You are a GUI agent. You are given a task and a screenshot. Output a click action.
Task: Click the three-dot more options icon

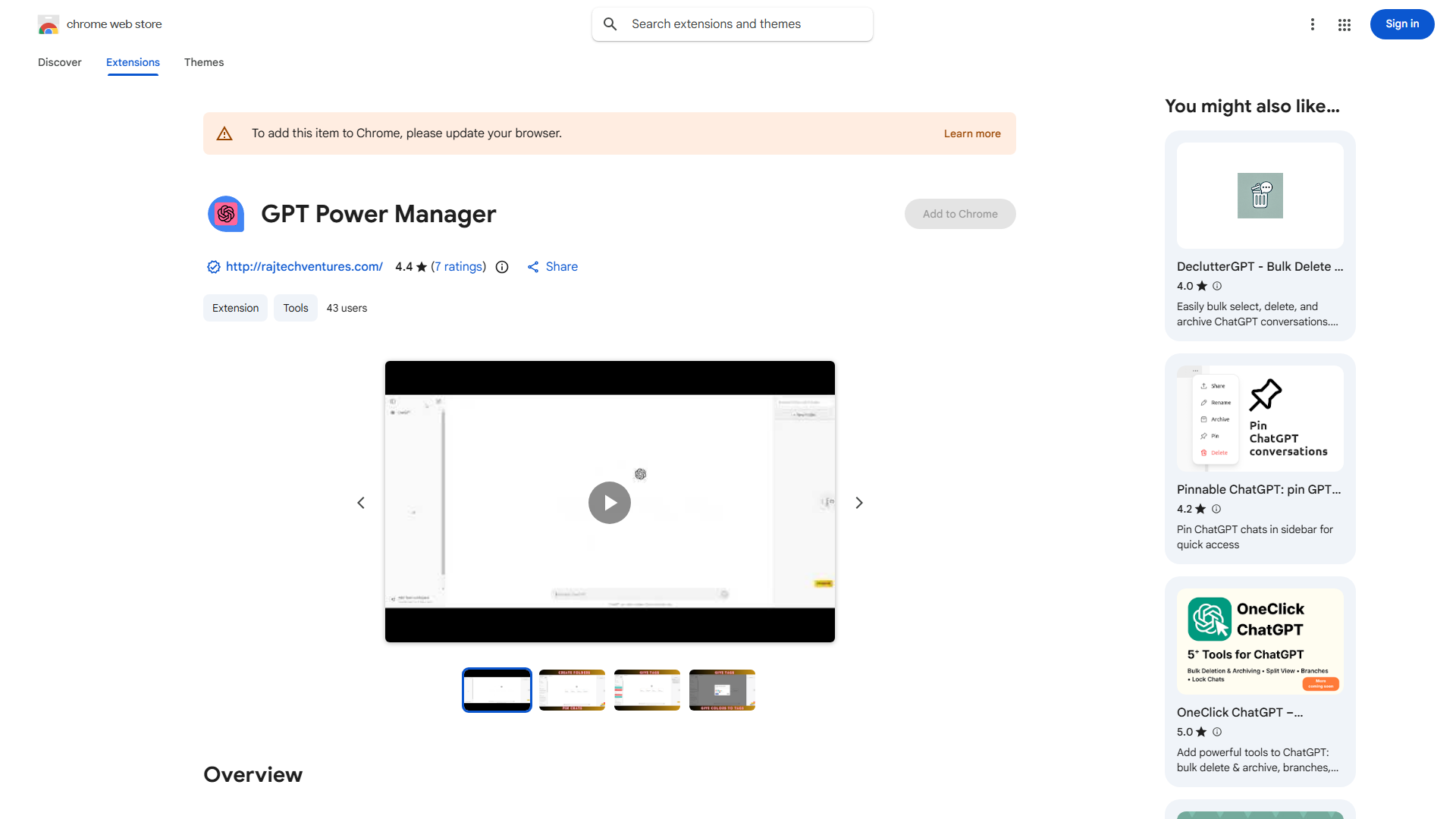(1313, 24)
